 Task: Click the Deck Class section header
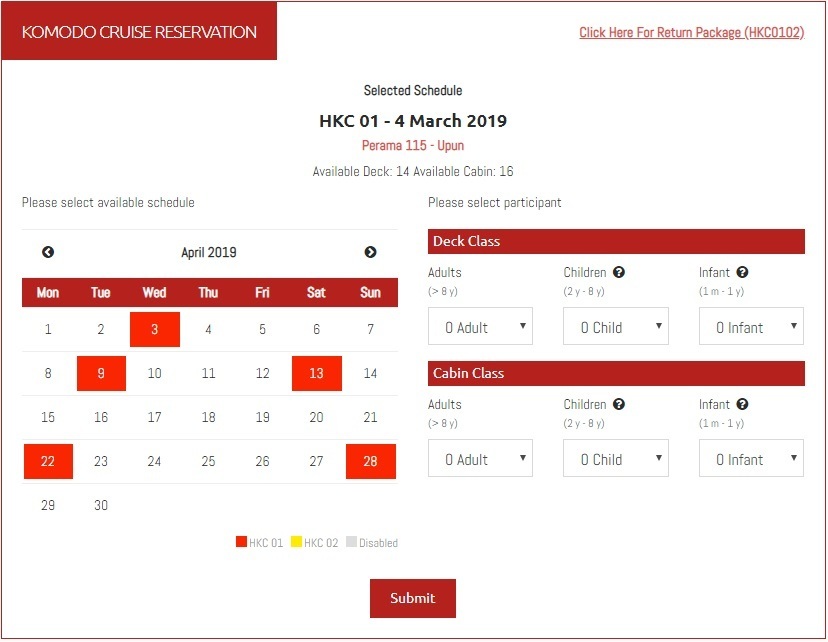[x=616, y=241]
